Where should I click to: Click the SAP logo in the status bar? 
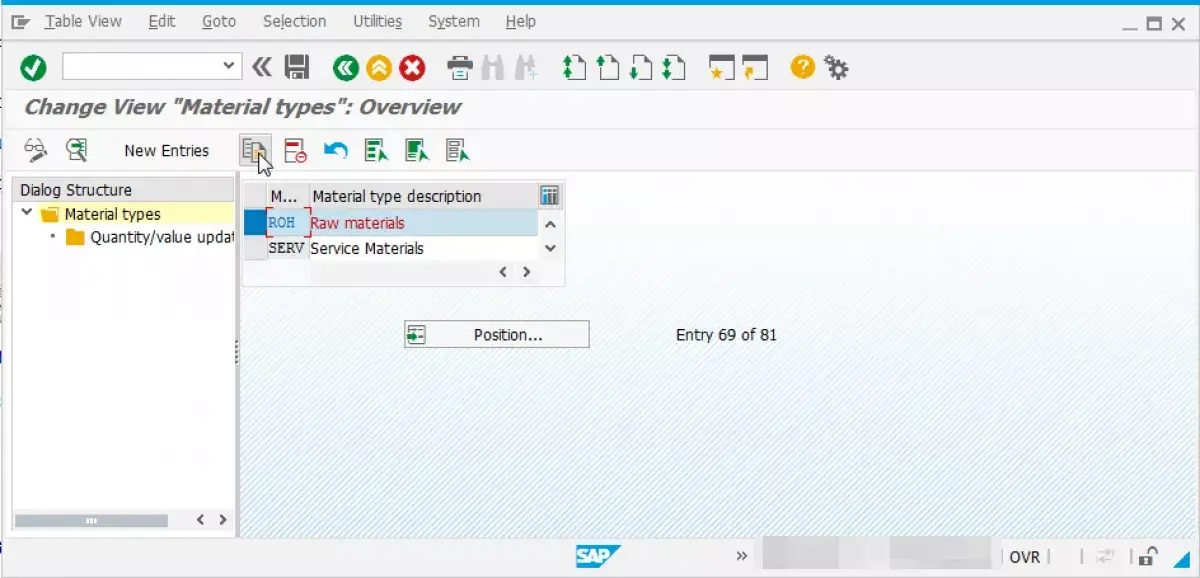[x=598, y=557]
